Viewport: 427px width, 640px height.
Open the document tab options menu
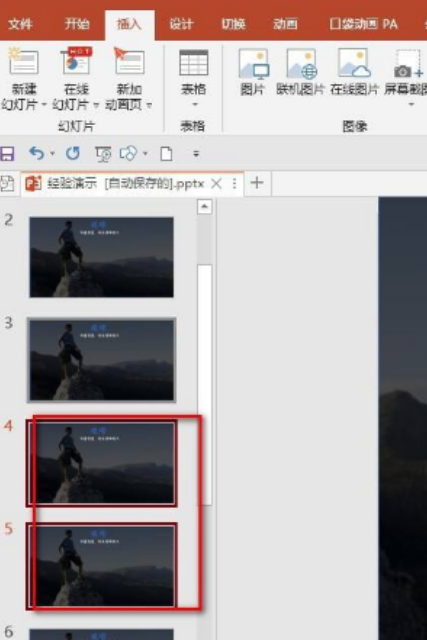234,184
